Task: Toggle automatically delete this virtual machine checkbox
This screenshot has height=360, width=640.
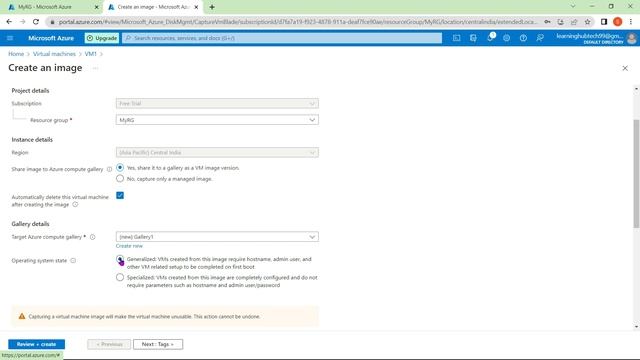Action: [x=120, y=196]
